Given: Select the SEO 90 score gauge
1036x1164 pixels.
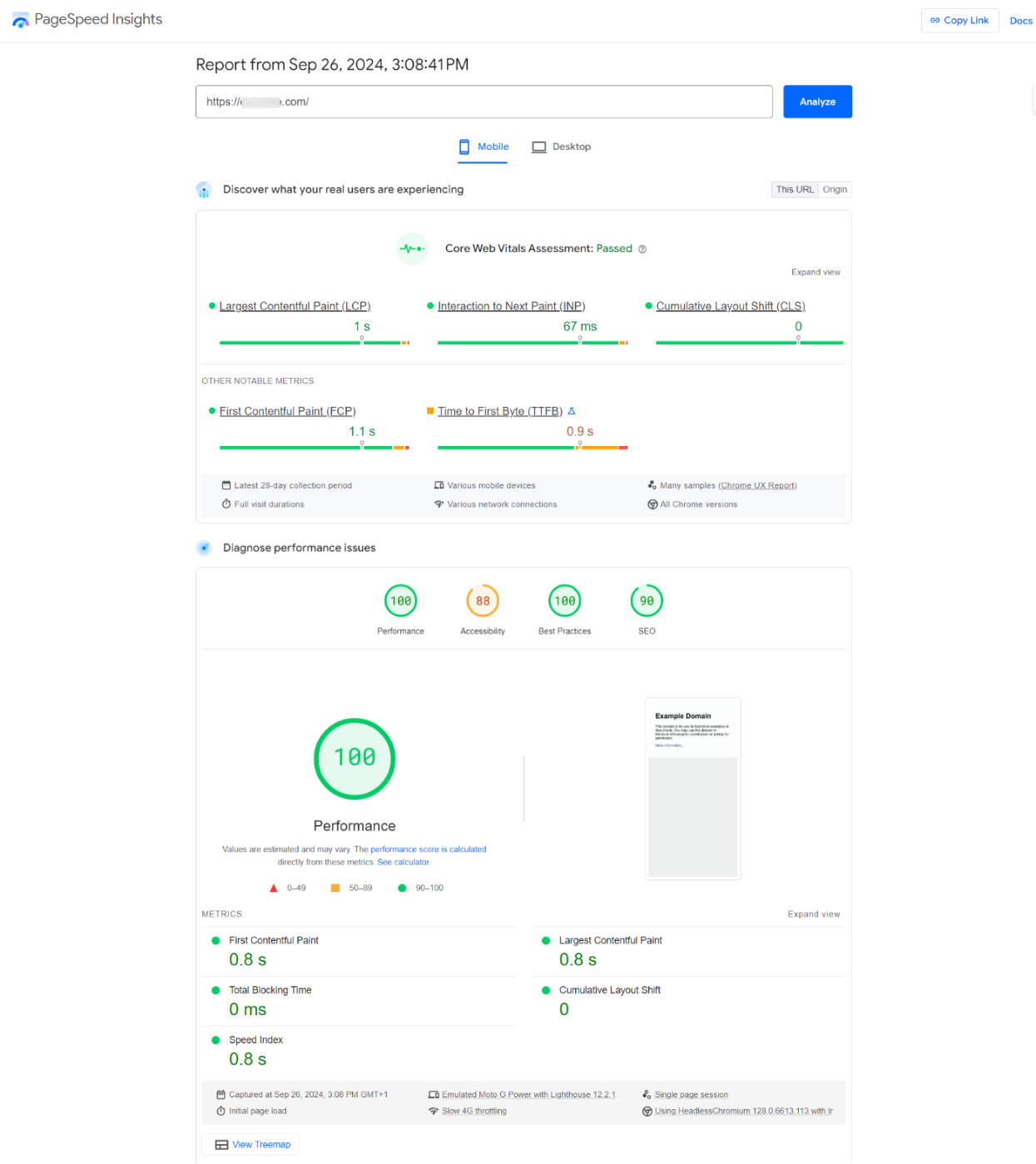Looking at the screenshot, I should coord(647,600).
